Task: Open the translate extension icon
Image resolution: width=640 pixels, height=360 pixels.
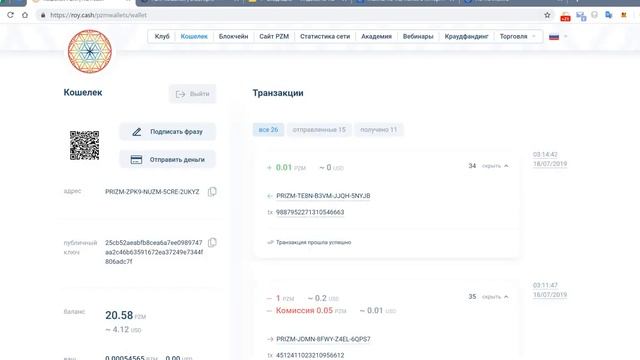Action: [x=609, y=15]
